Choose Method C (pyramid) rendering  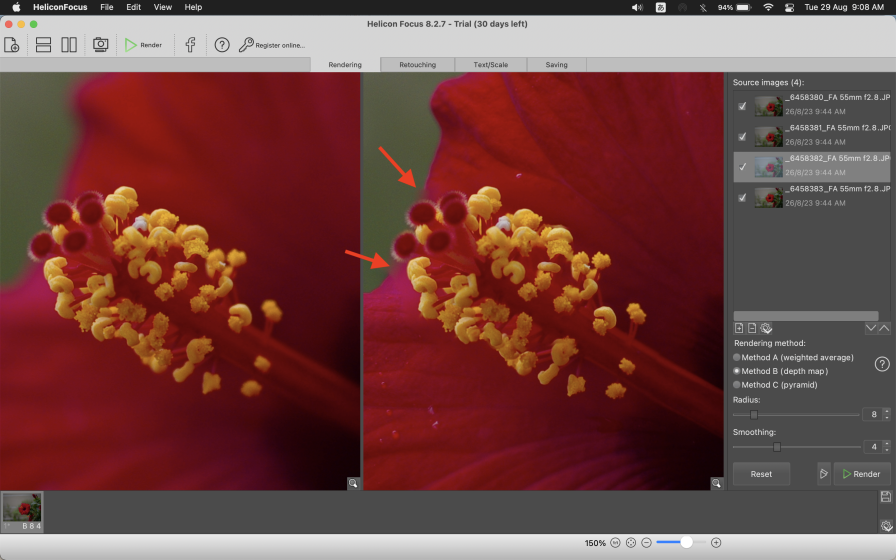(x=738, y=384)
